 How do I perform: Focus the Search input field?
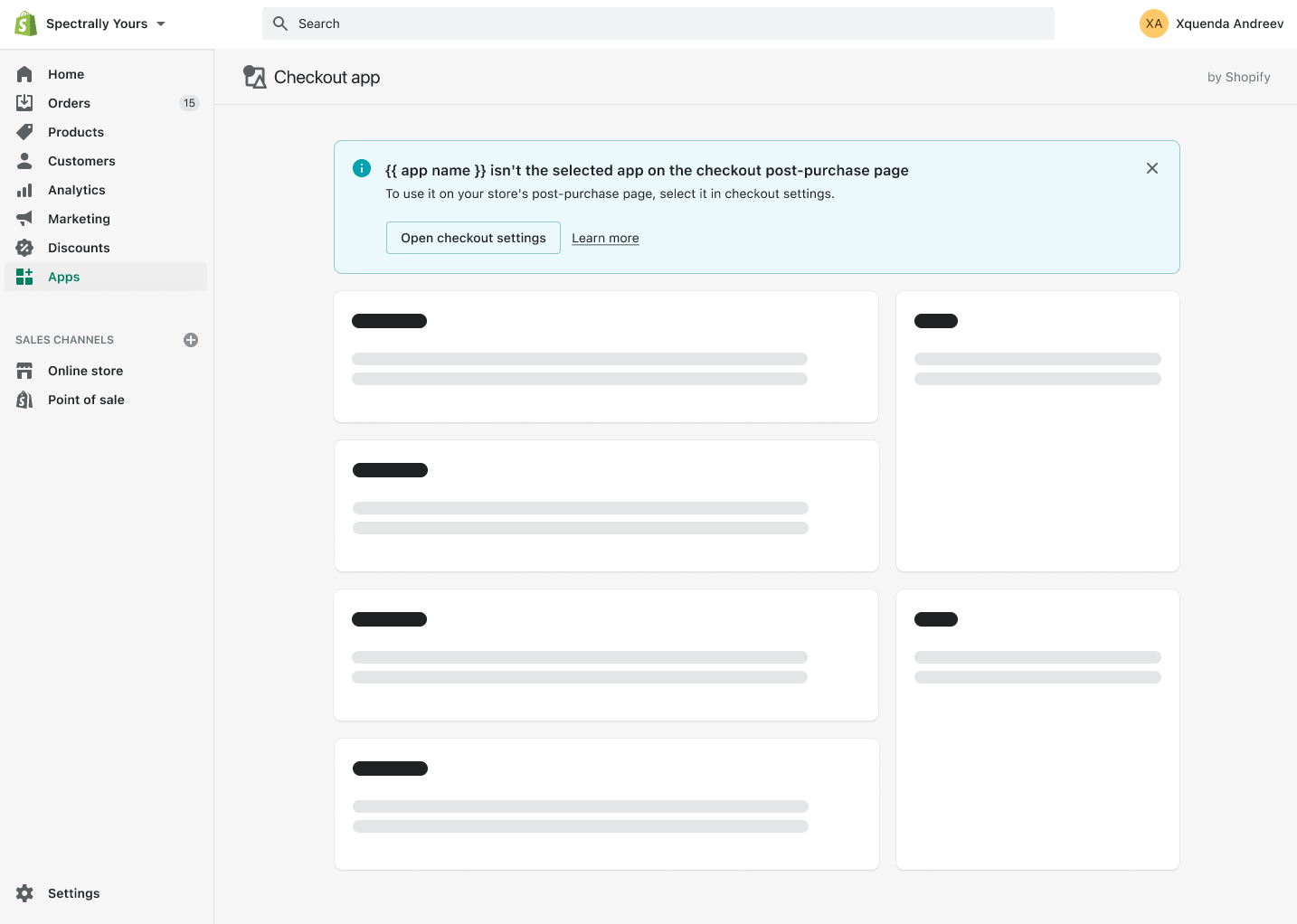[x=658, y=24]
